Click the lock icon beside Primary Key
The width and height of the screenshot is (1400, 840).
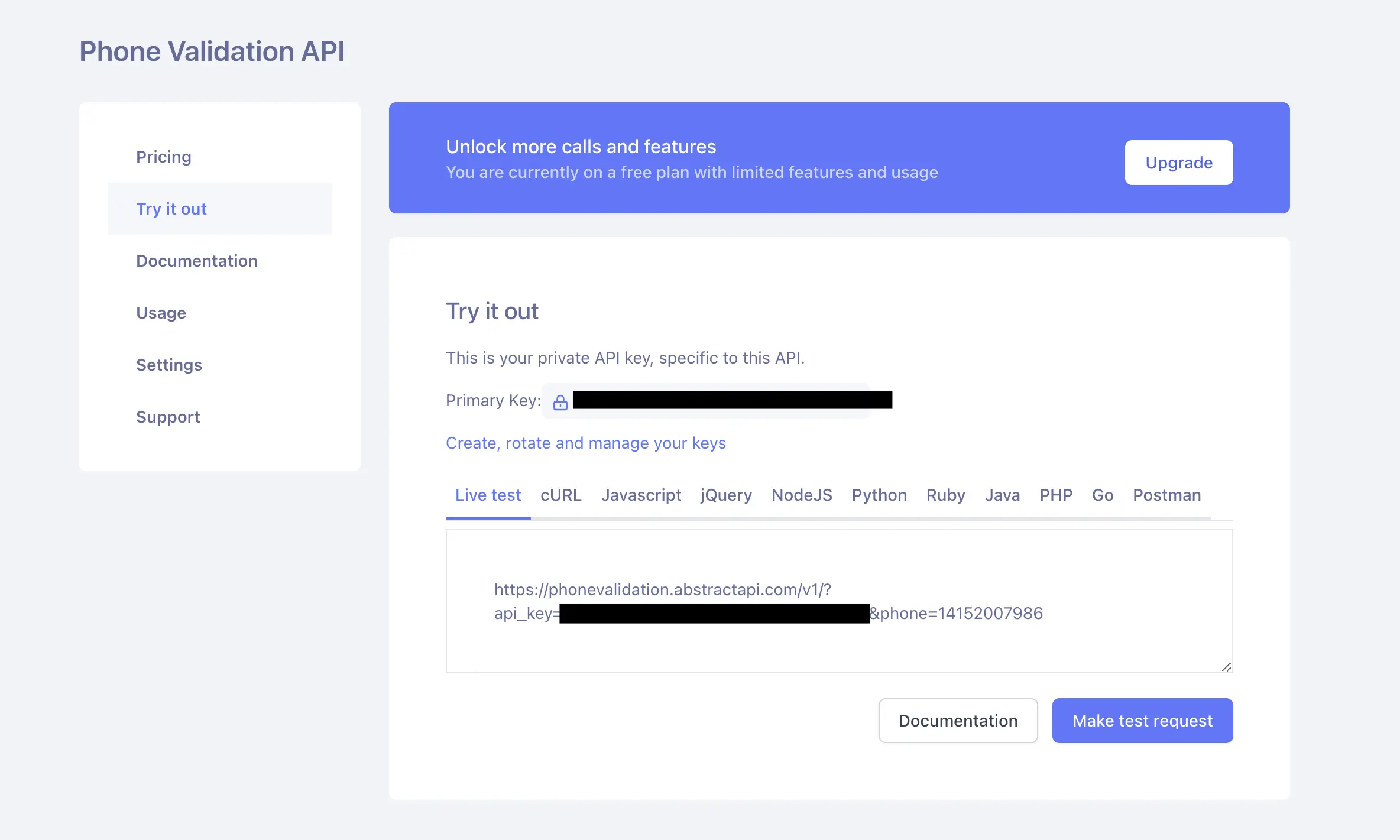tap(560, 403)
